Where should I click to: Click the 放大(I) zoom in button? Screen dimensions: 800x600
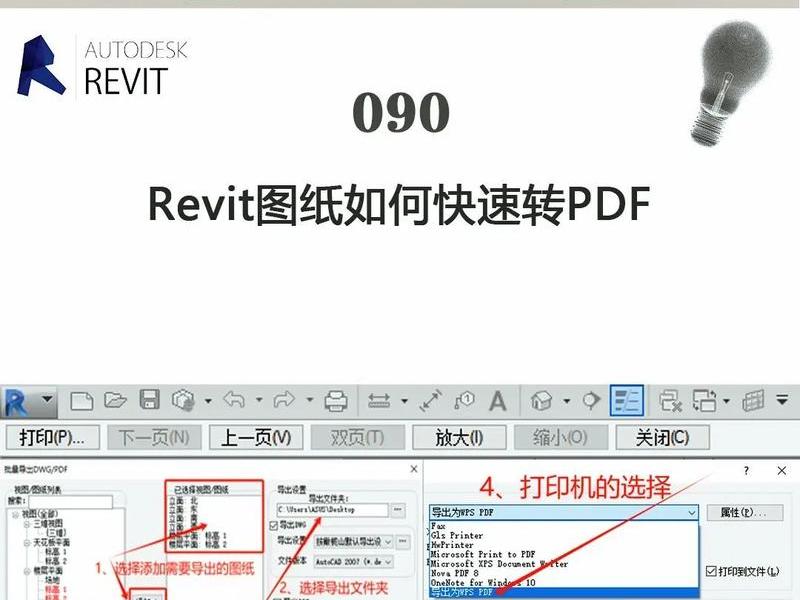(459, 438)
